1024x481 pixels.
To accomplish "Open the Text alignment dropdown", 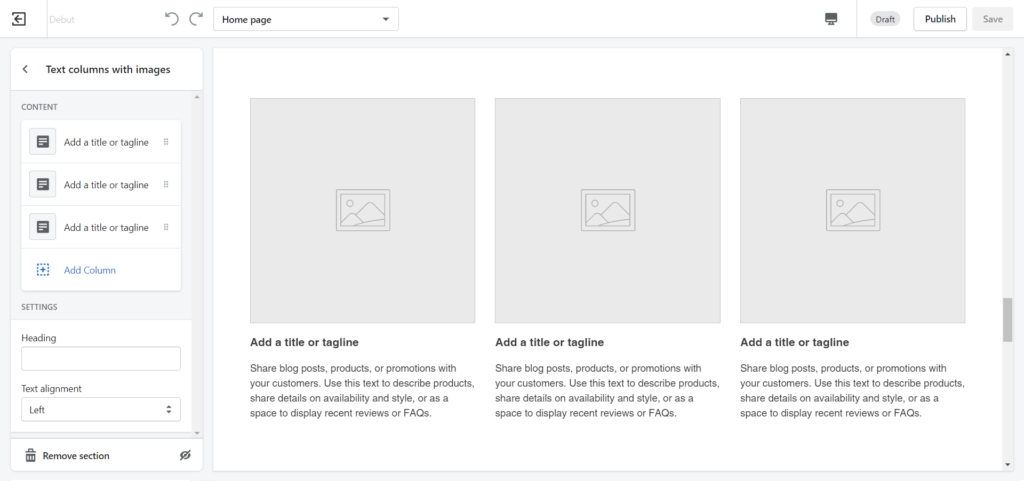I will tap(101, 410).
